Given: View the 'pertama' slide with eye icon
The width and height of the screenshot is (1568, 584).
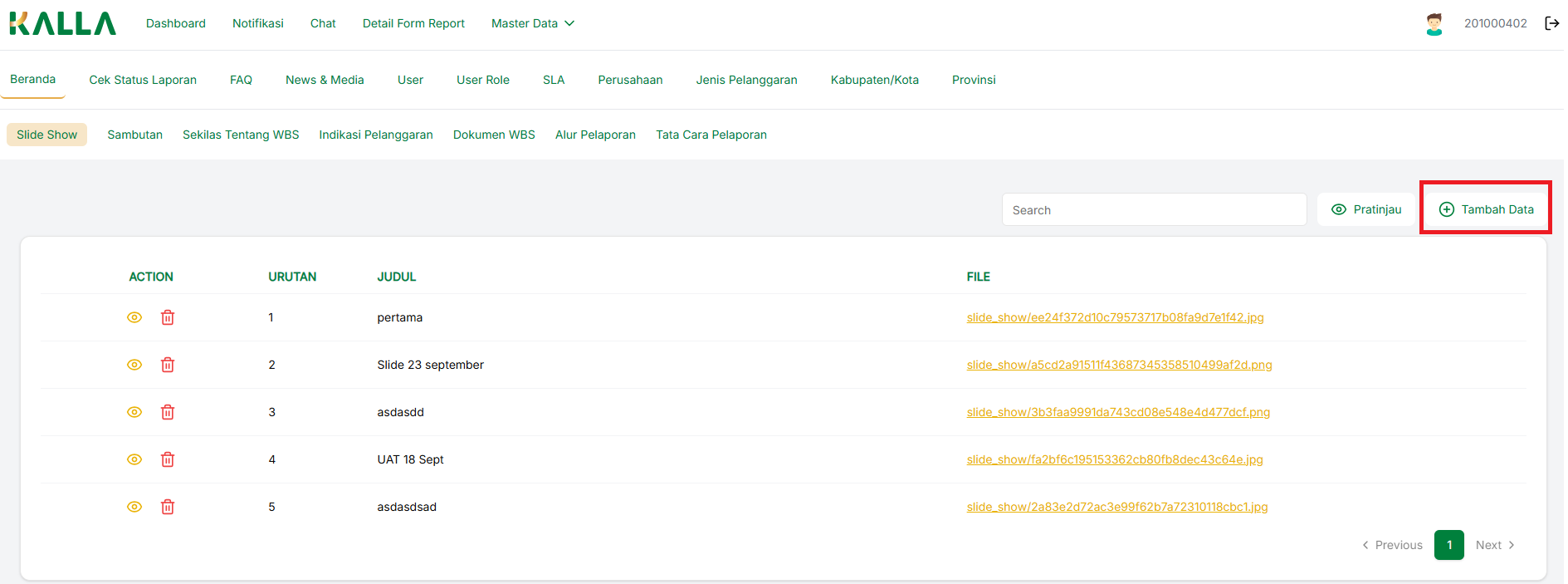Looking at the screenshot, I should 134,317.
